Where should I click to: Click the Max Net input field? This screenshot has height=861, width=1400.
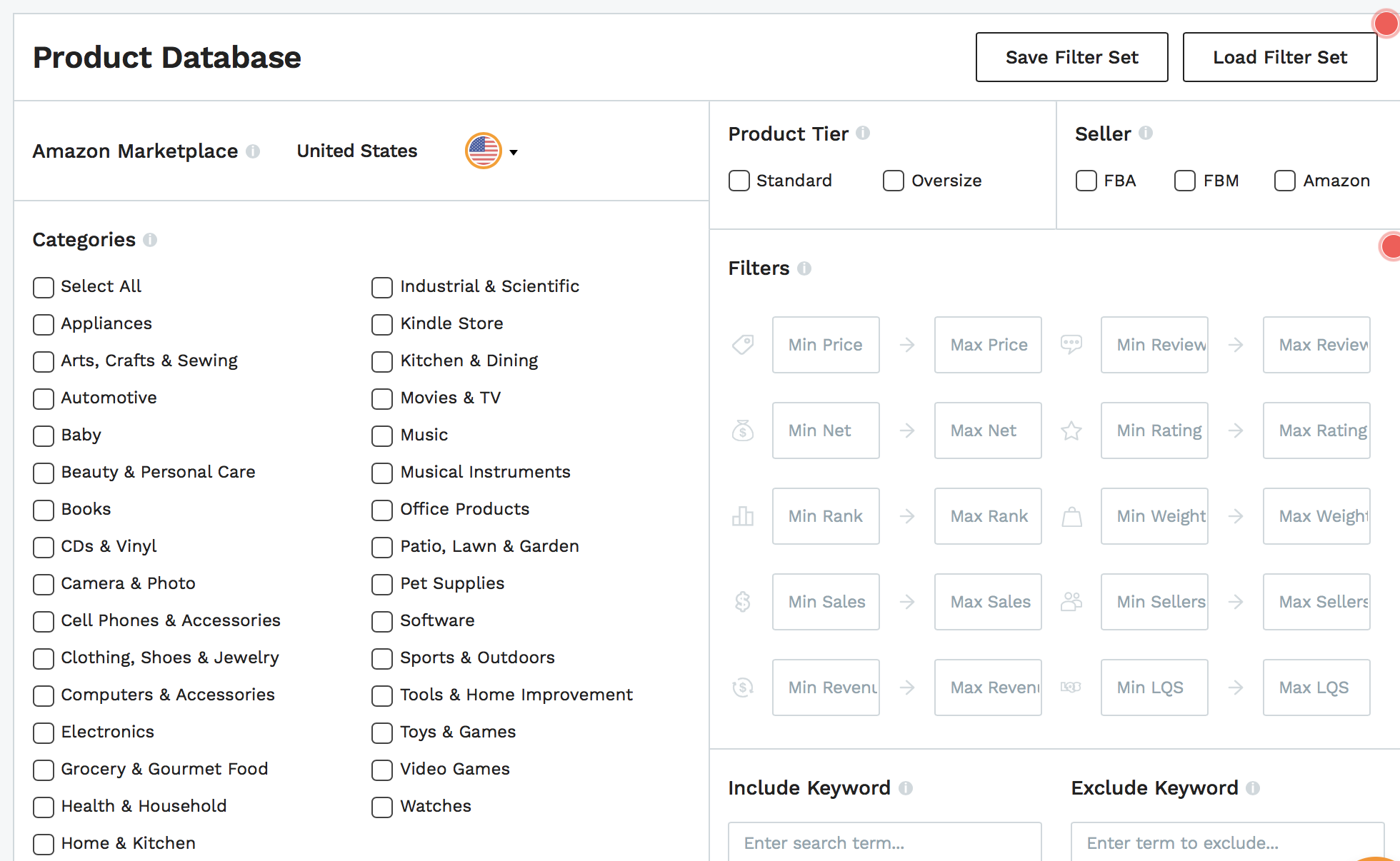point(988,430)
